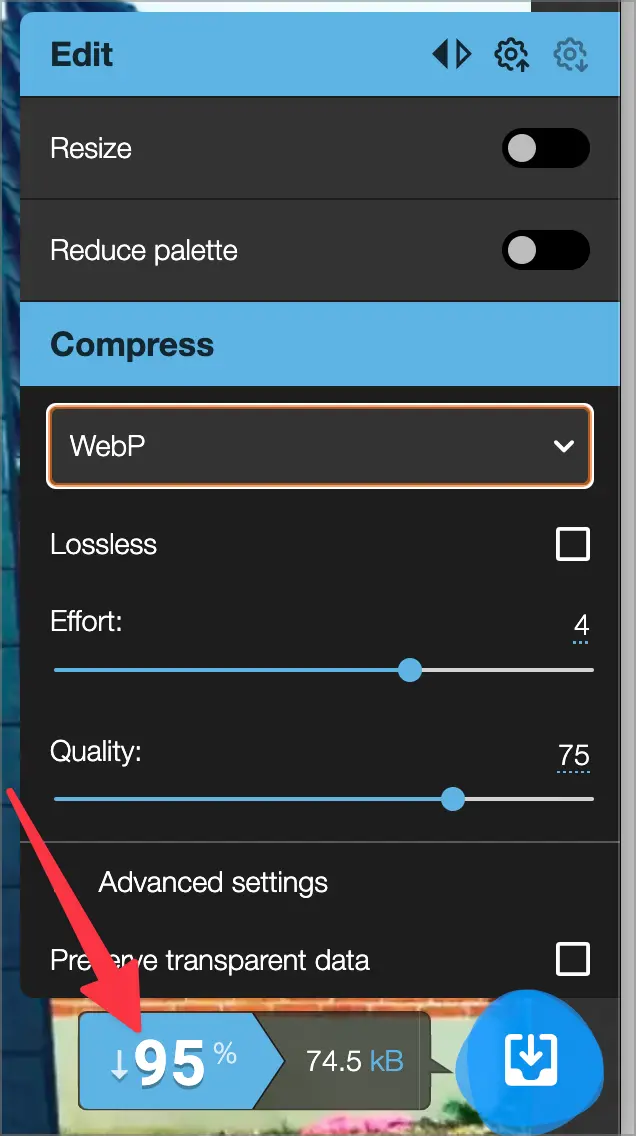This screenshot has height=1136, width=636.
Task: Click the Reduce palette label text
Action: point(144,250)
